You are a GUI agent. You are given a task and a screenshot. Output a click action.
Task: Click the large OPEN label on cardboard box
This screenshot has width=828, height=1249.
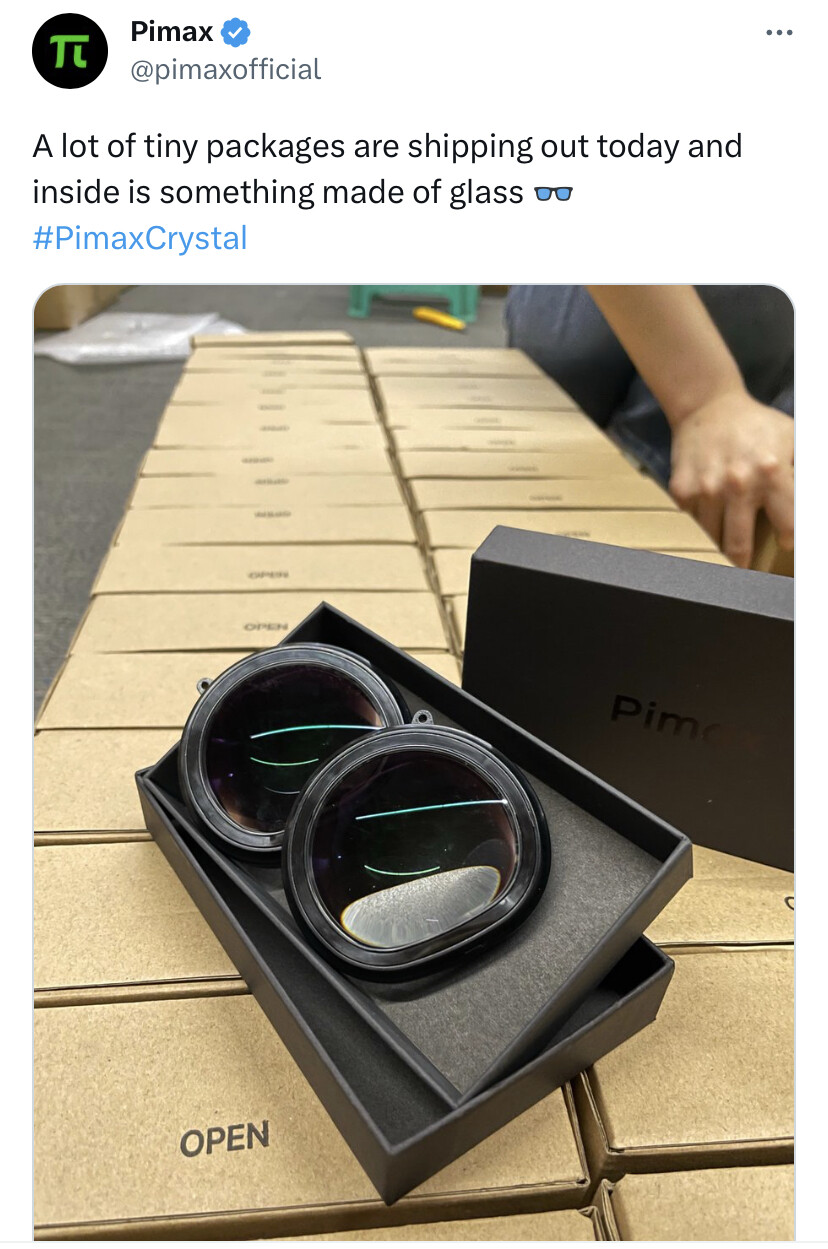click(225, 1139)
